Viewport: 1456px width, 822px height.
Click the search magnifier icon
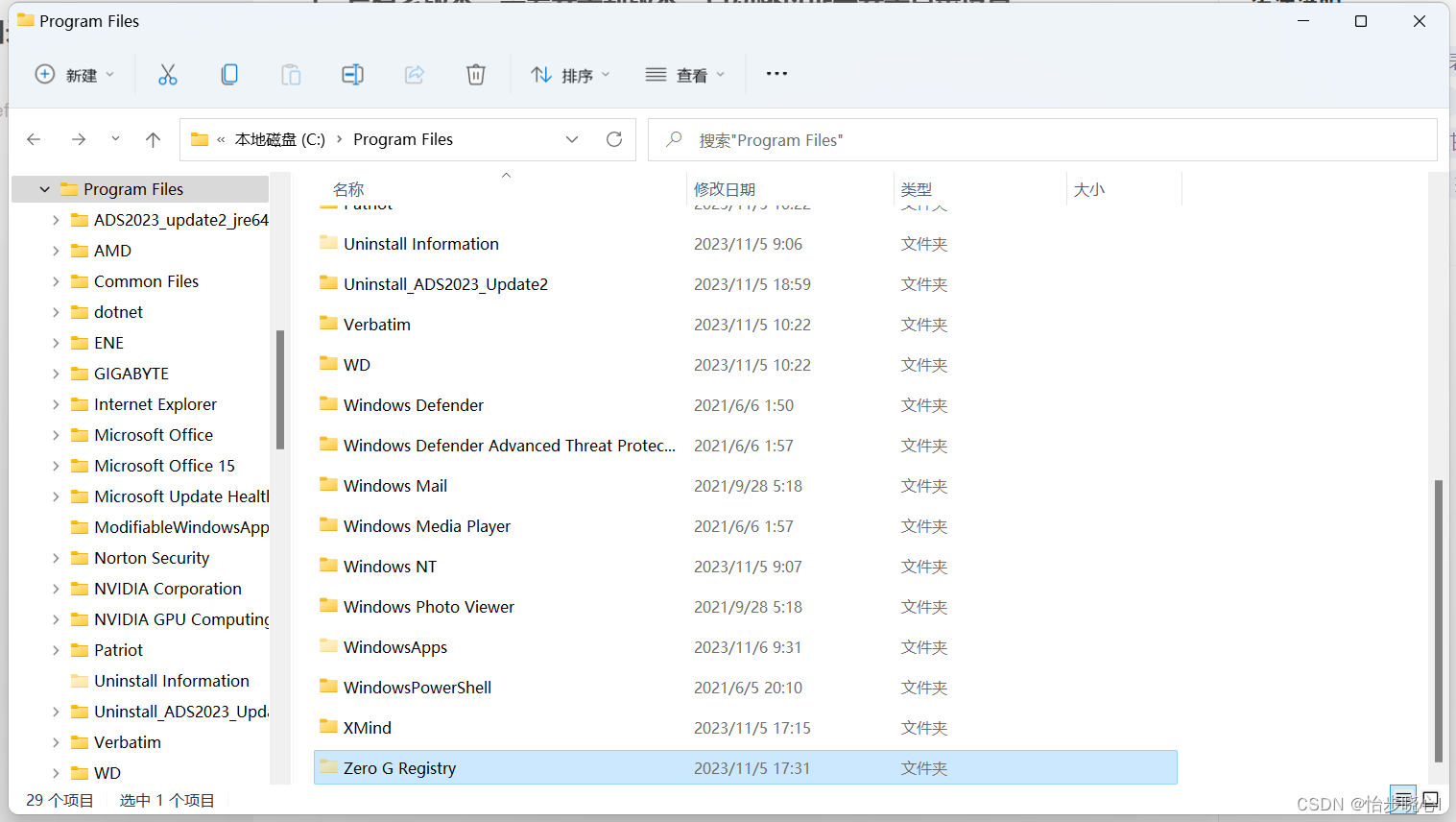coord(675,139)
